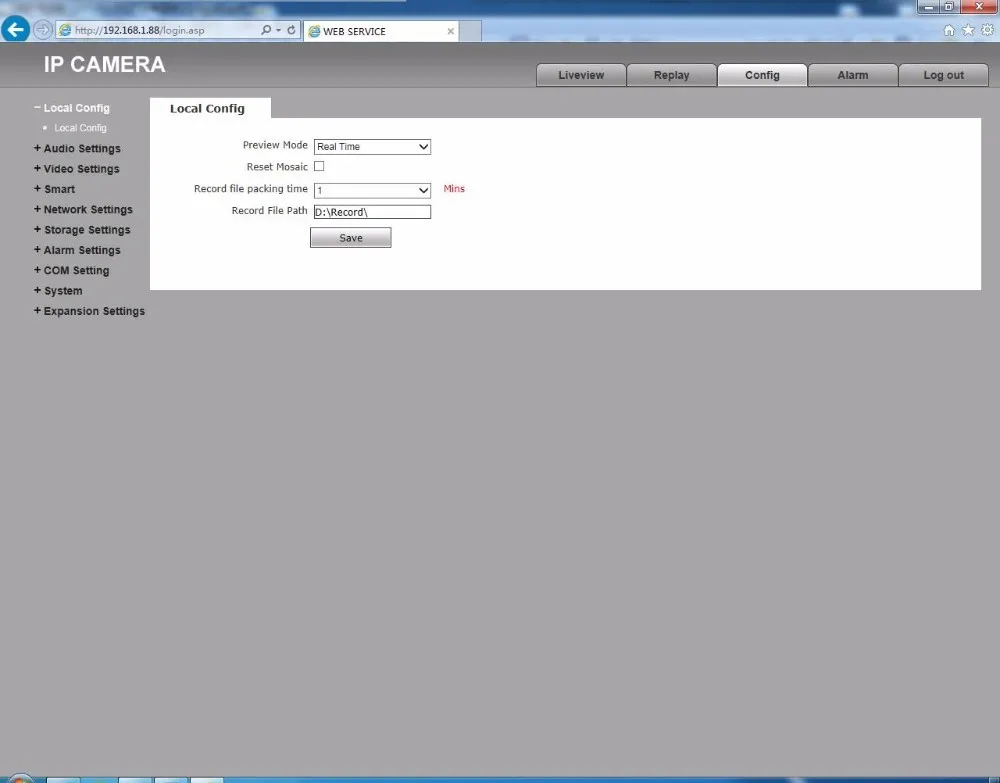Image resolution: width=1000 pixels, height=783 pixels.
Task: Expand the System menu group
Action: [58, 291]
